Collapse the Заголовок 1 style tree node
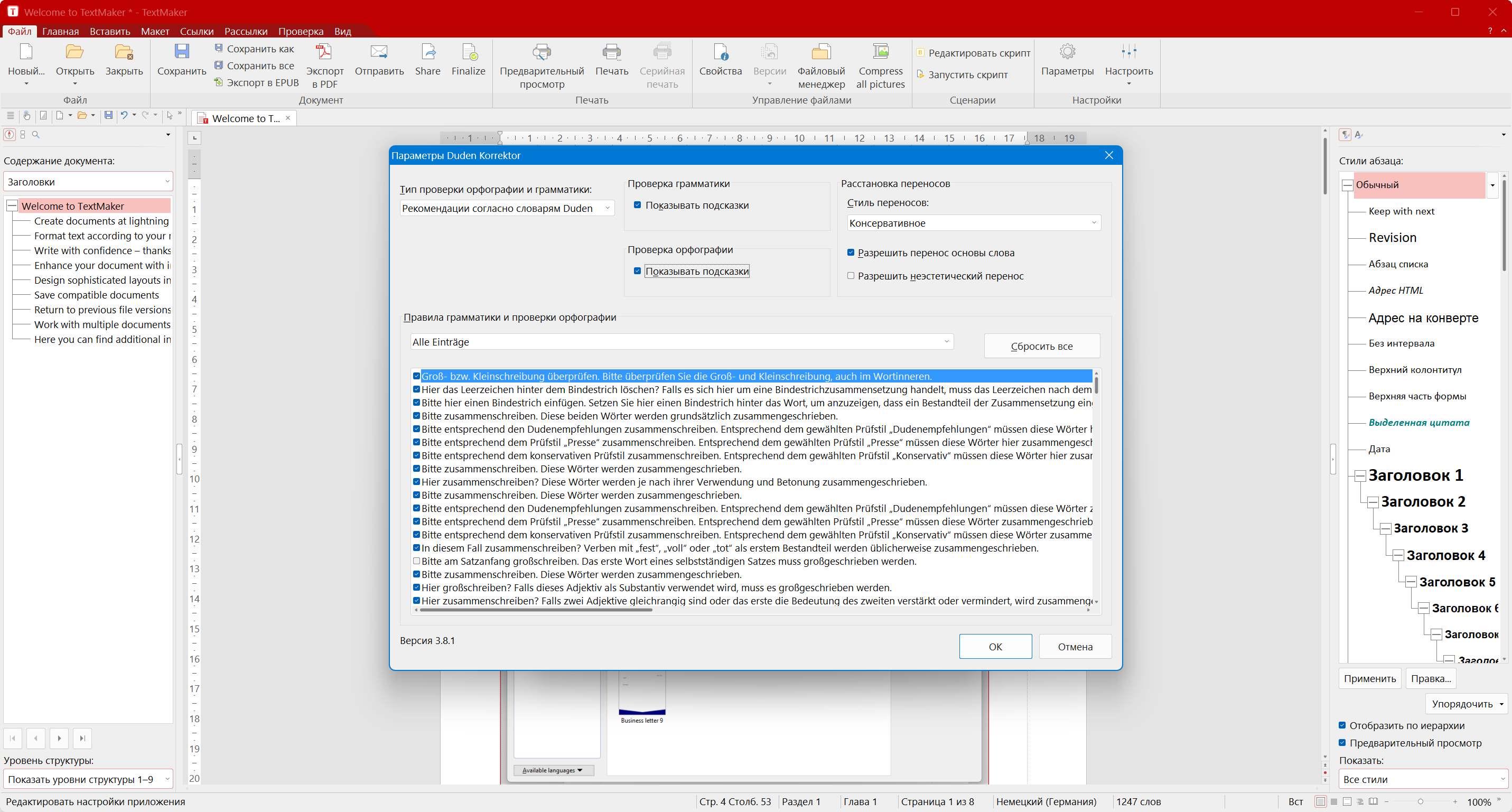The height and width of the screenshot is (812, 1512). (1359, 476)
